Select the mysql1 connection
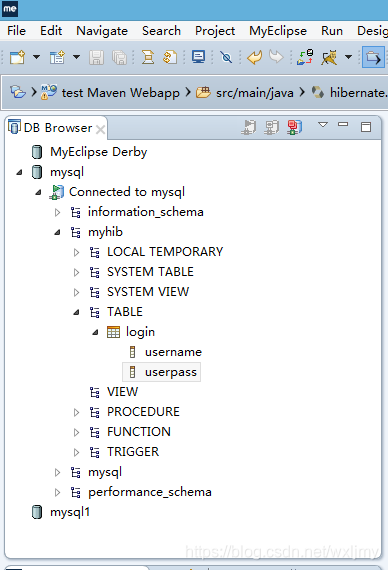The height and width of the screenshot is (570, 388). [70, 512]
